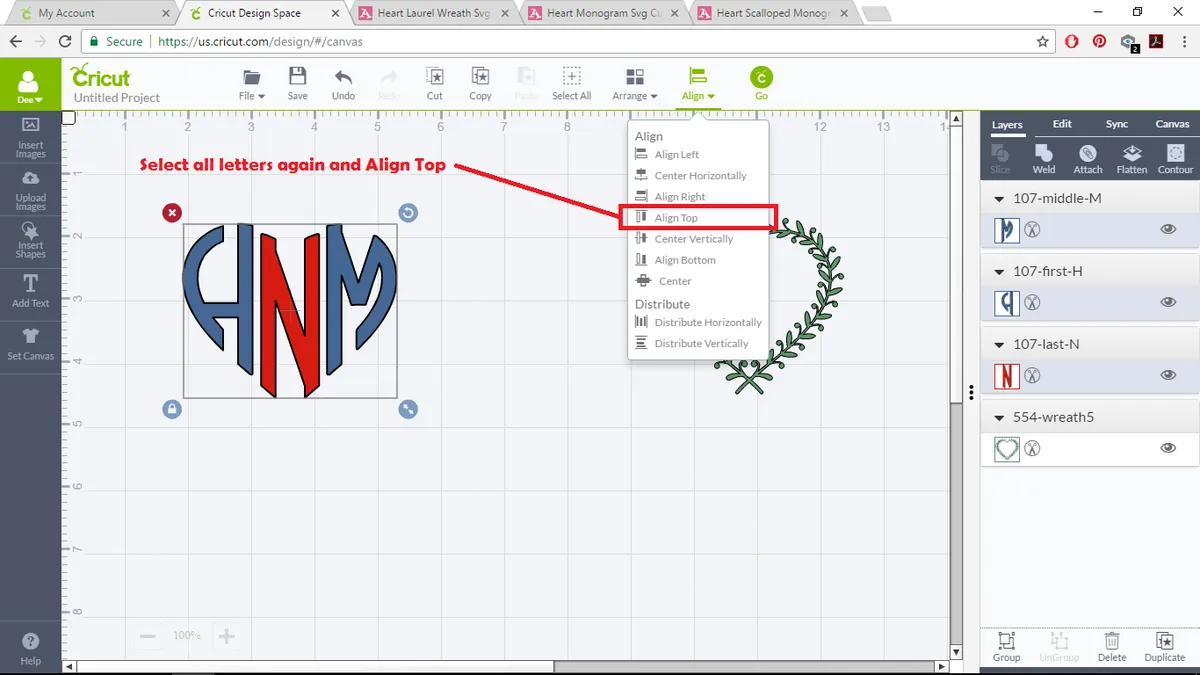Viewport: 1200px width, 675px height.
Task: Switch to the Sync panel tab
Action: point(1117,124)
